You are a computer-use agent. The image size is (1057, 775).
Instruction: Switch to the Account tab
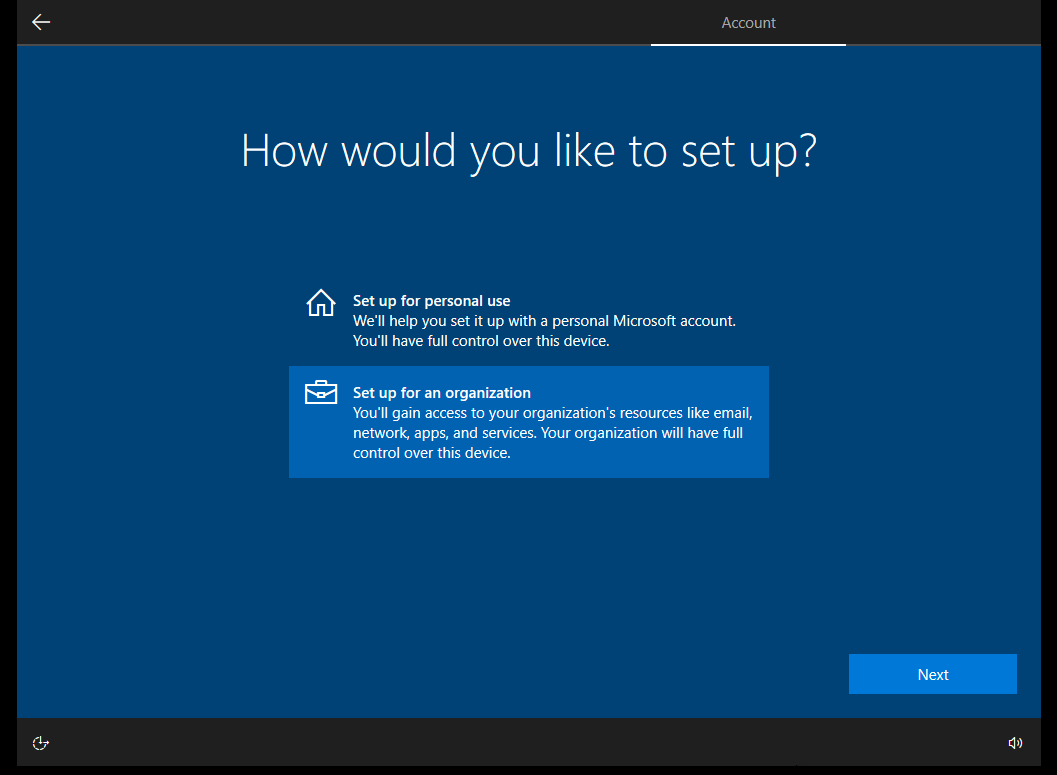[748, 23]
